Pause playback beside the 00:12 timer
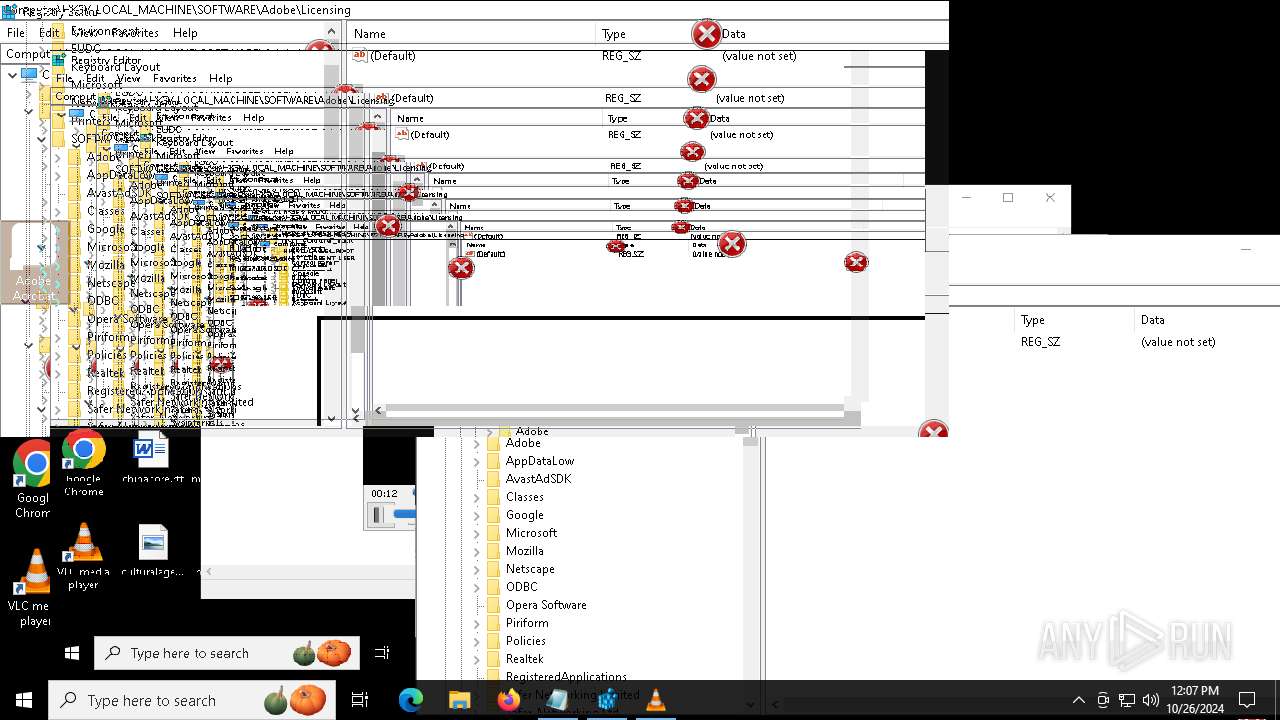The width and height of the screenshot is (1280, 720). (378, 515)
